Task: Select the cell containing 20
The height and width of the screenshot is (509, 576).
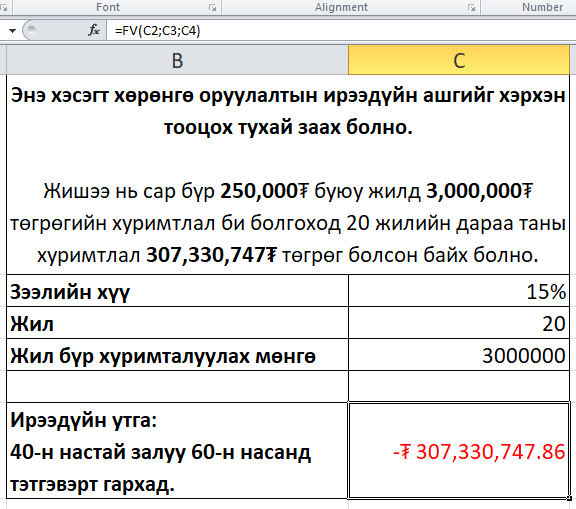Action: 459,323
